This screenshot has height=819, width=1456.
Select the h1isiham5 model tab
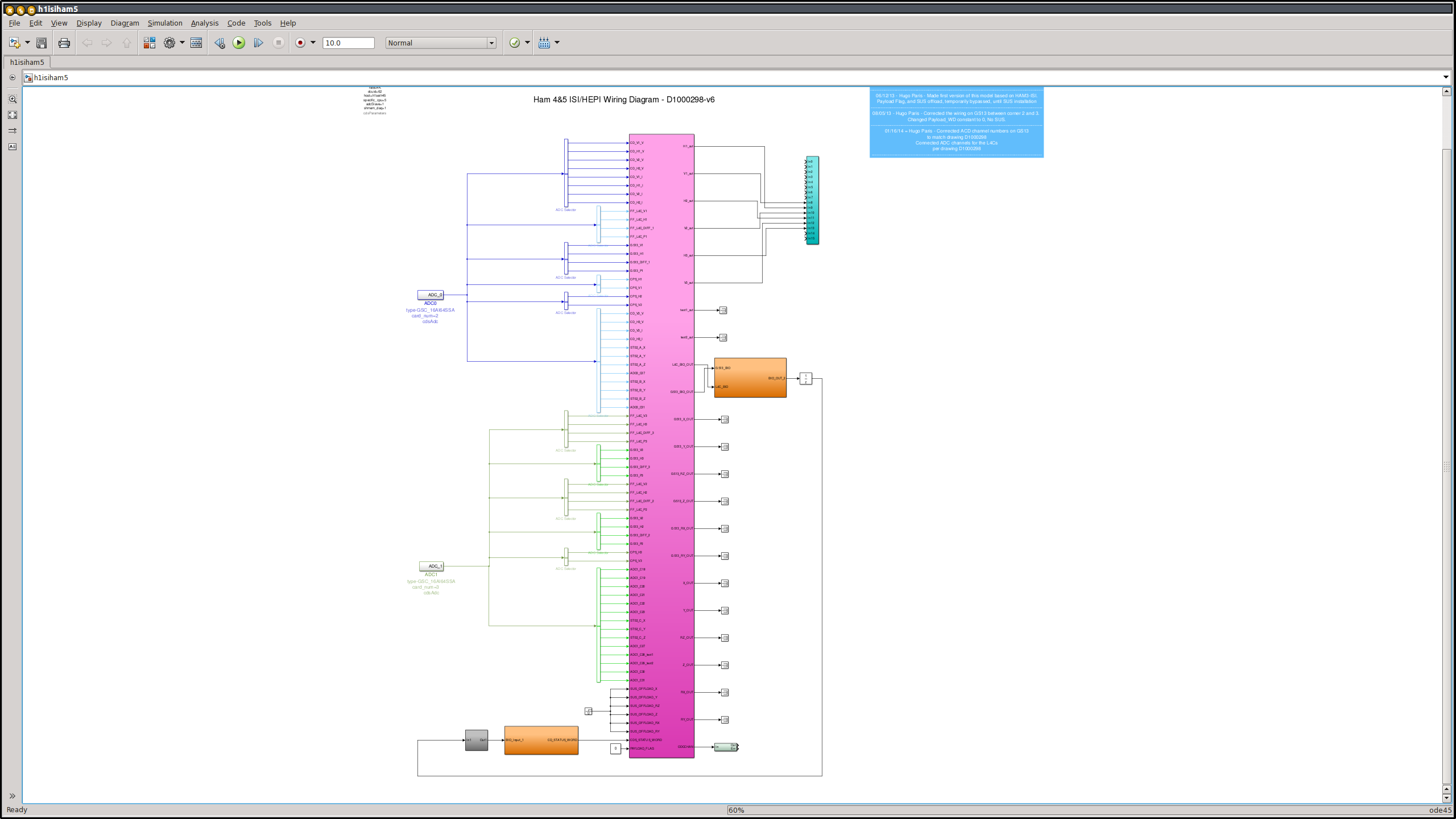[x=27, y=62]
